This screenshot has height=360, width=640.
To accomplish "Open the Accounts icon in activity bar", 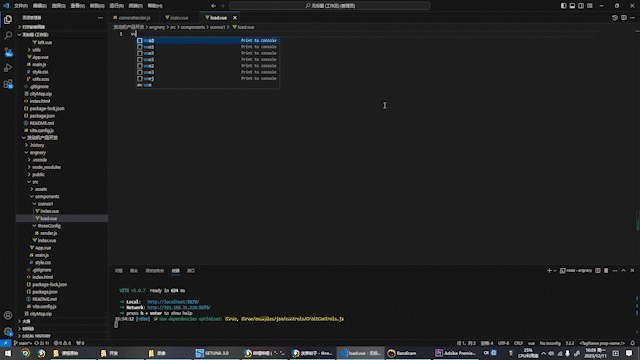I will (x=8, y=315).
